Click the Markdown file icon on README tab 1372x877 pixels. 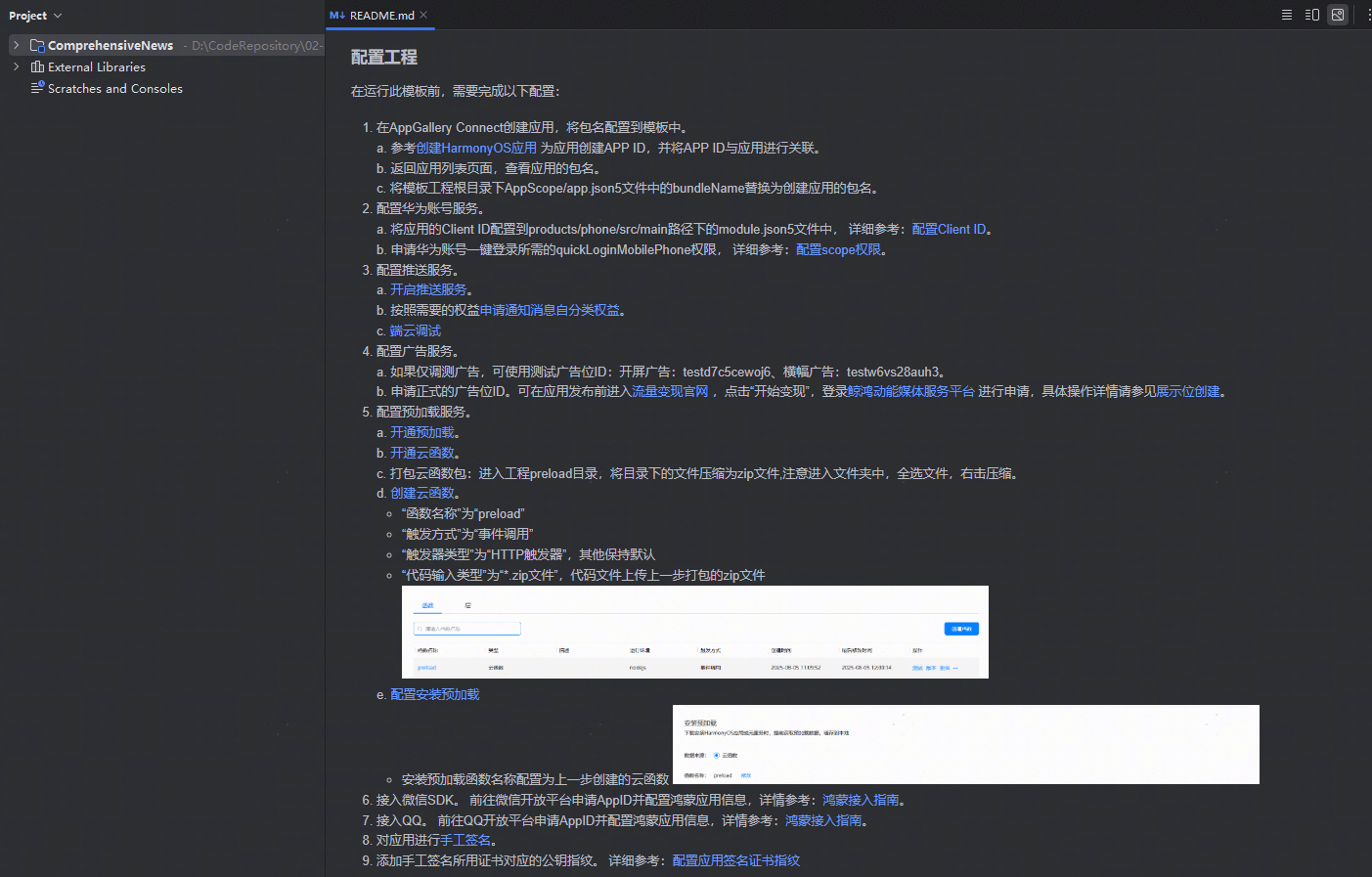[337, 16]
